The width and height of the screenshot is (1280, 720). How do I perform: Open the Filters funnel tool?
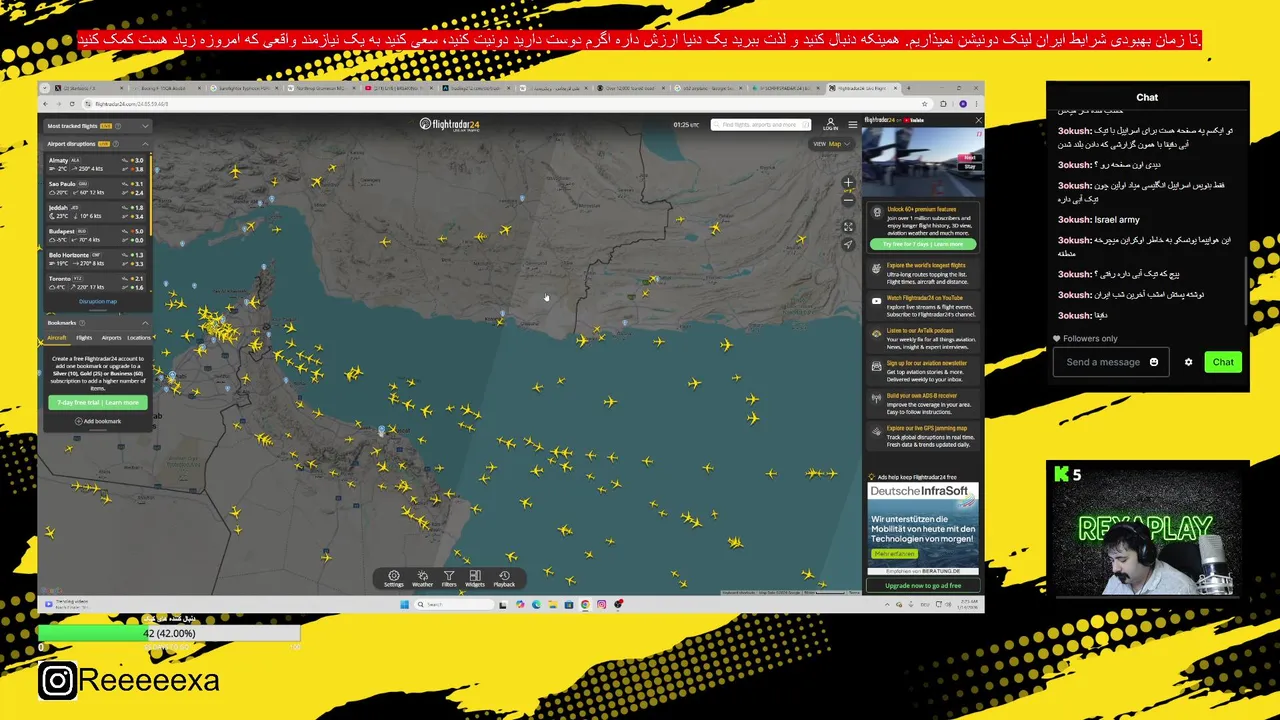point(449,578)
